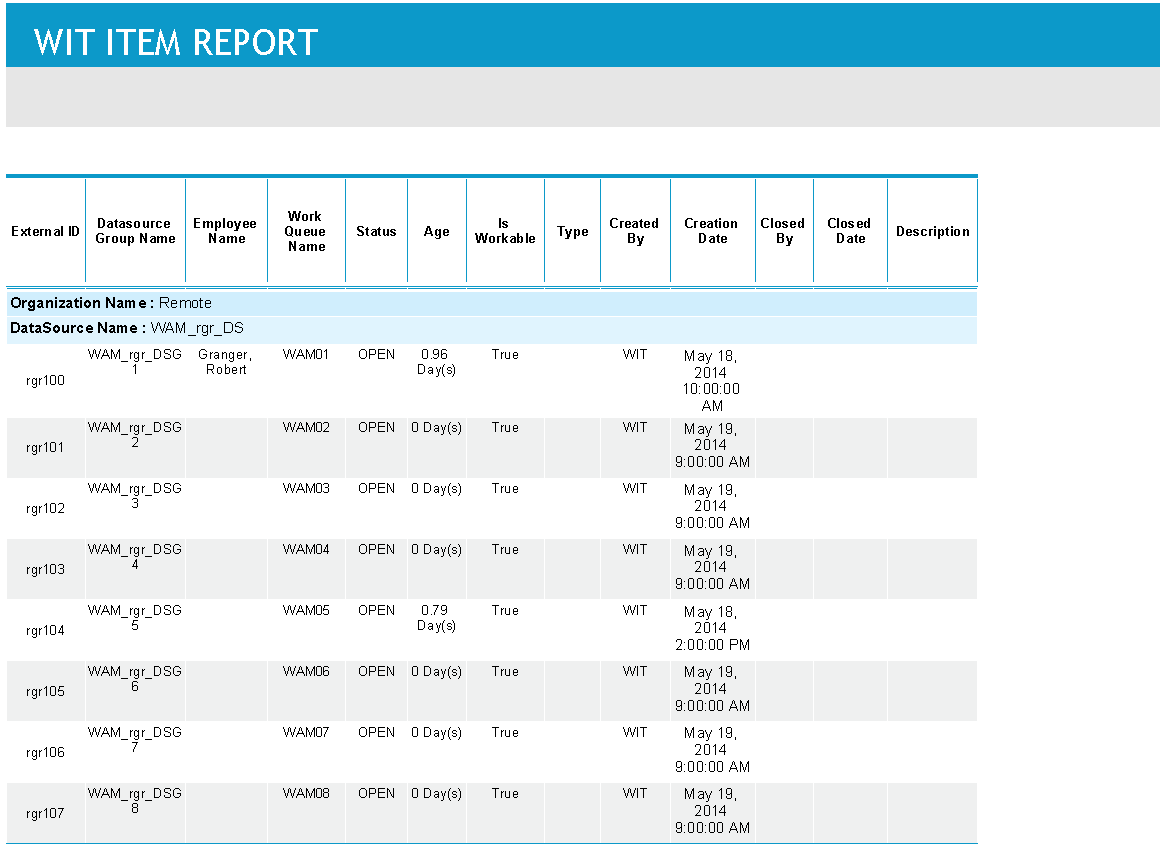The height and width of the screenshot is (848, 1160).
Task: Click work queue WAM05 cell
Action: 306,611
